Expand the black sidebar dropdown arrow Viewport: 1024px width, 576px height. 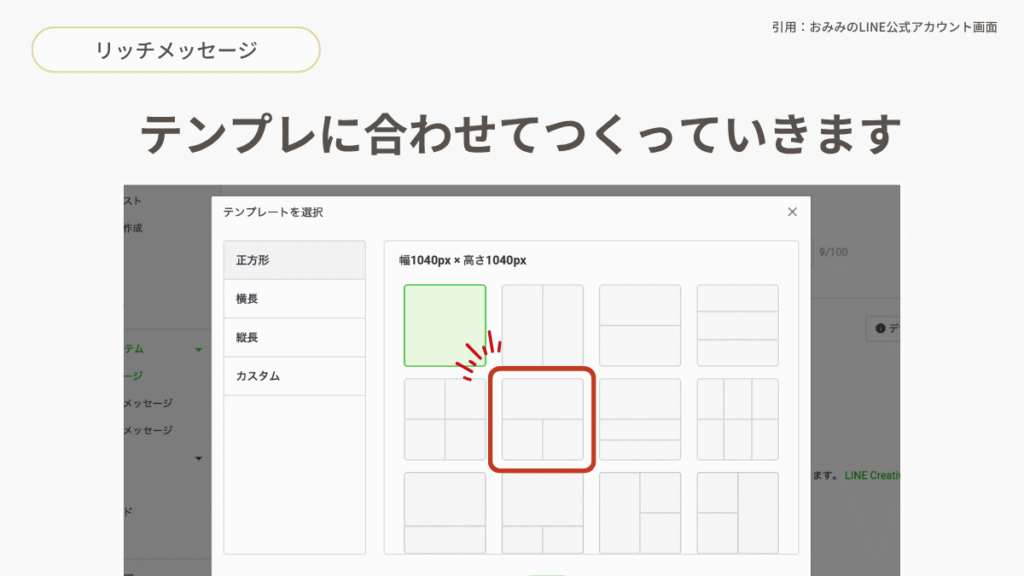pos(198,459)
